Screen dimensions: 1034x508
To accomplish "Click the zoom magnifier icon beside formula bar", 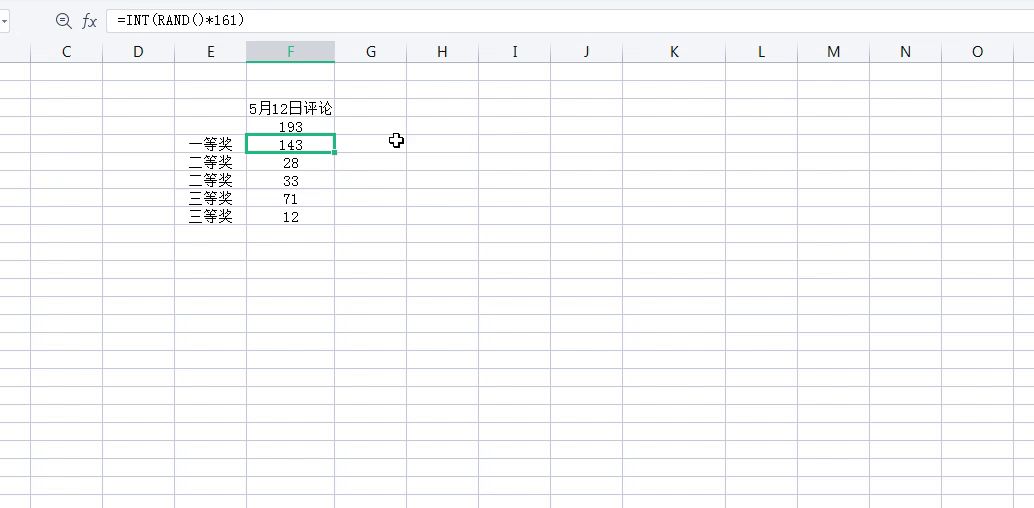I will pos(64,20).
